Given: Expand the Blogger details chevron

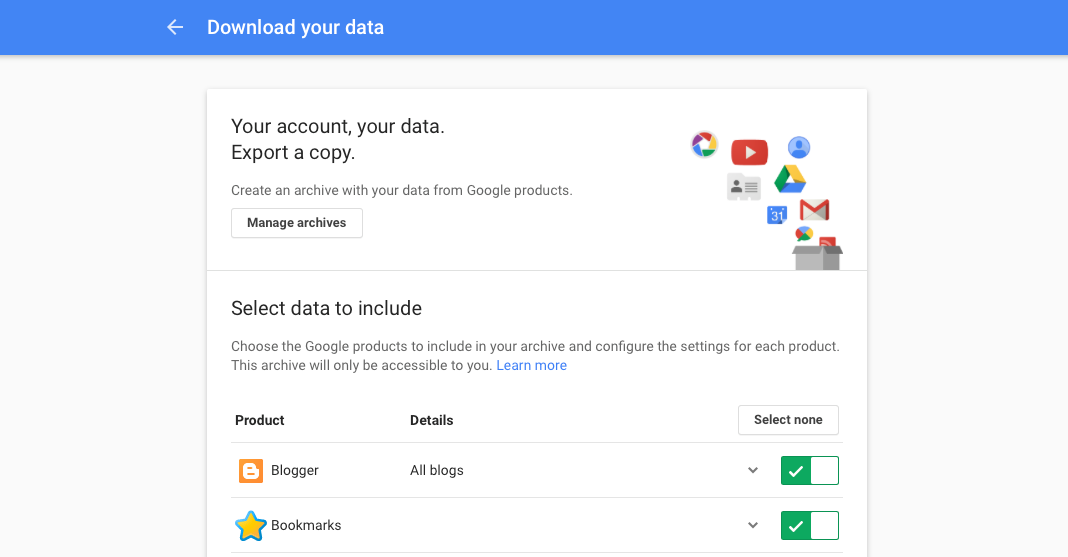Looking at the screenshot, I should (753, 471).
